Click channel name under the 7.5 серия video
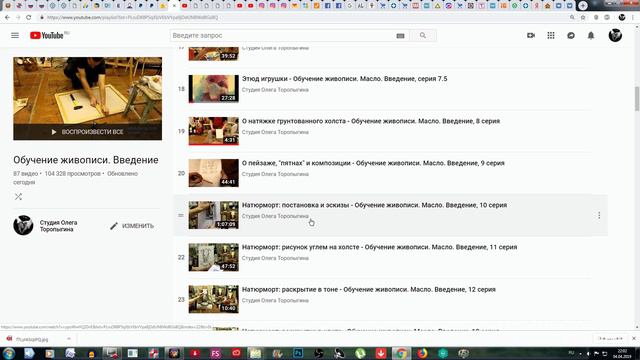The image size is (640, 360). [275, 90]
